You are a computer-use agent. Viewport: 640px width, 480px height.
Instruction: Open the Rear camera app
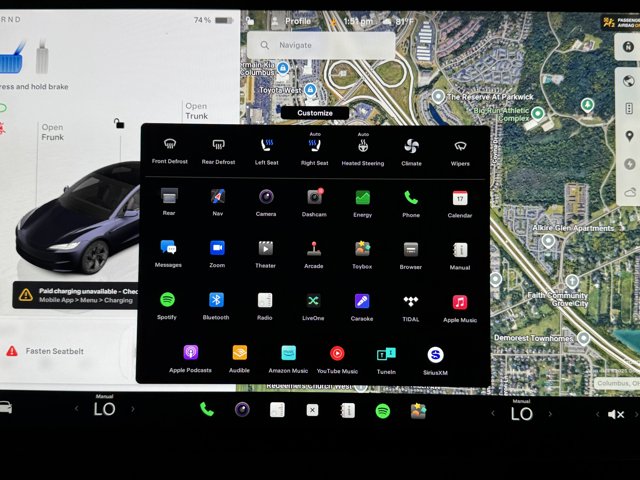pyautogui.click(x=169, y=202)
